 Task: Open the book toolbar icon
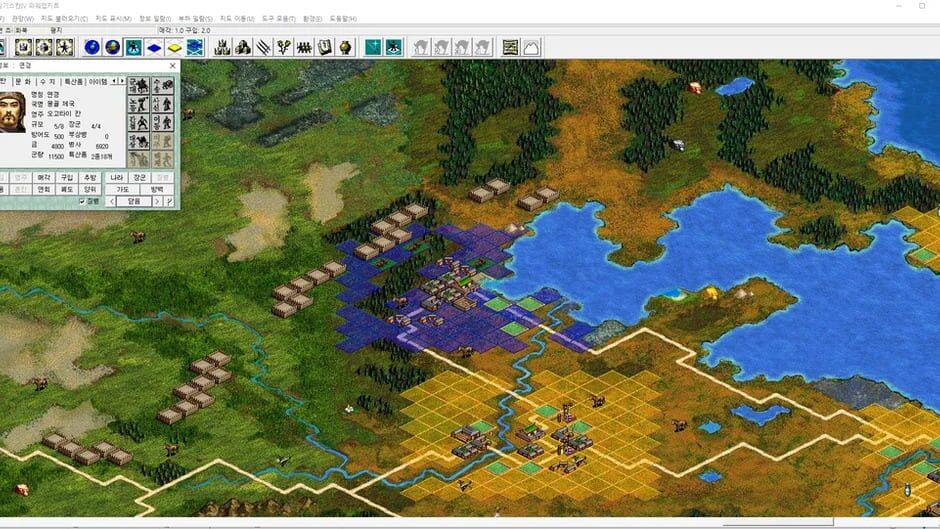pos(324,47)
